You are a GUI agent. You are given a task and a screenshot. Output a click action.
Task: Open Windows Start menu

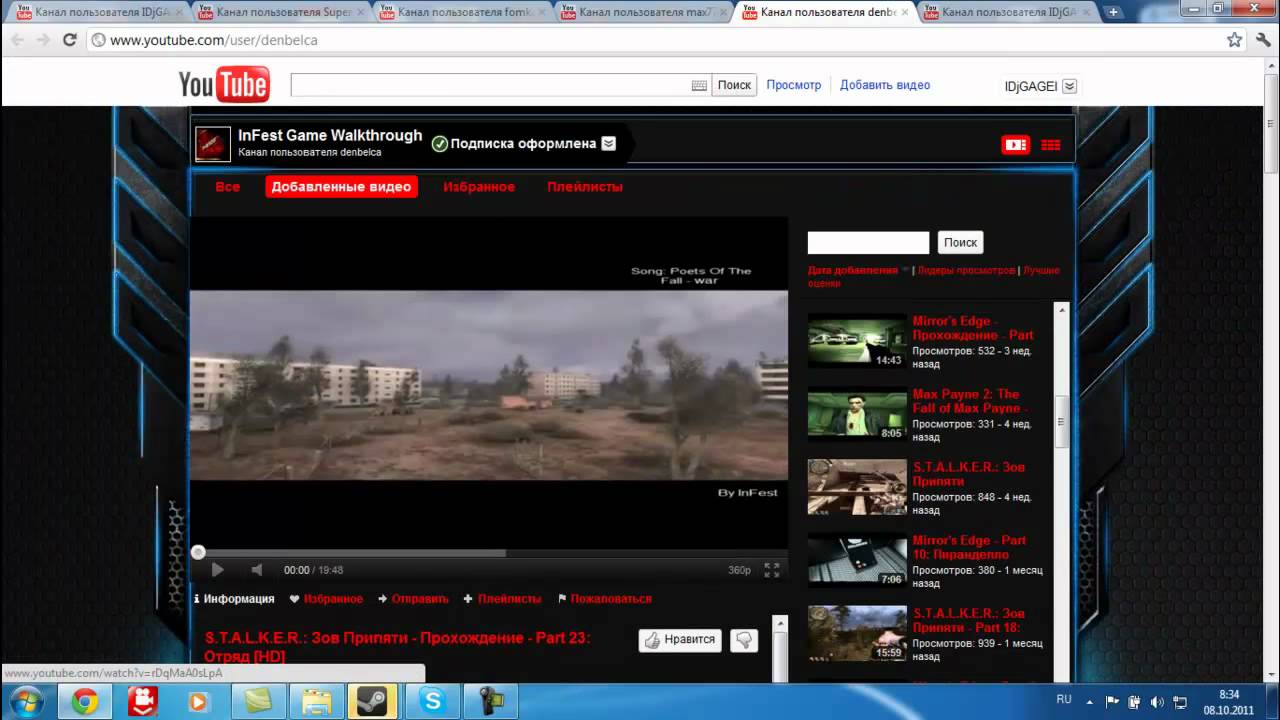[25, 701]
